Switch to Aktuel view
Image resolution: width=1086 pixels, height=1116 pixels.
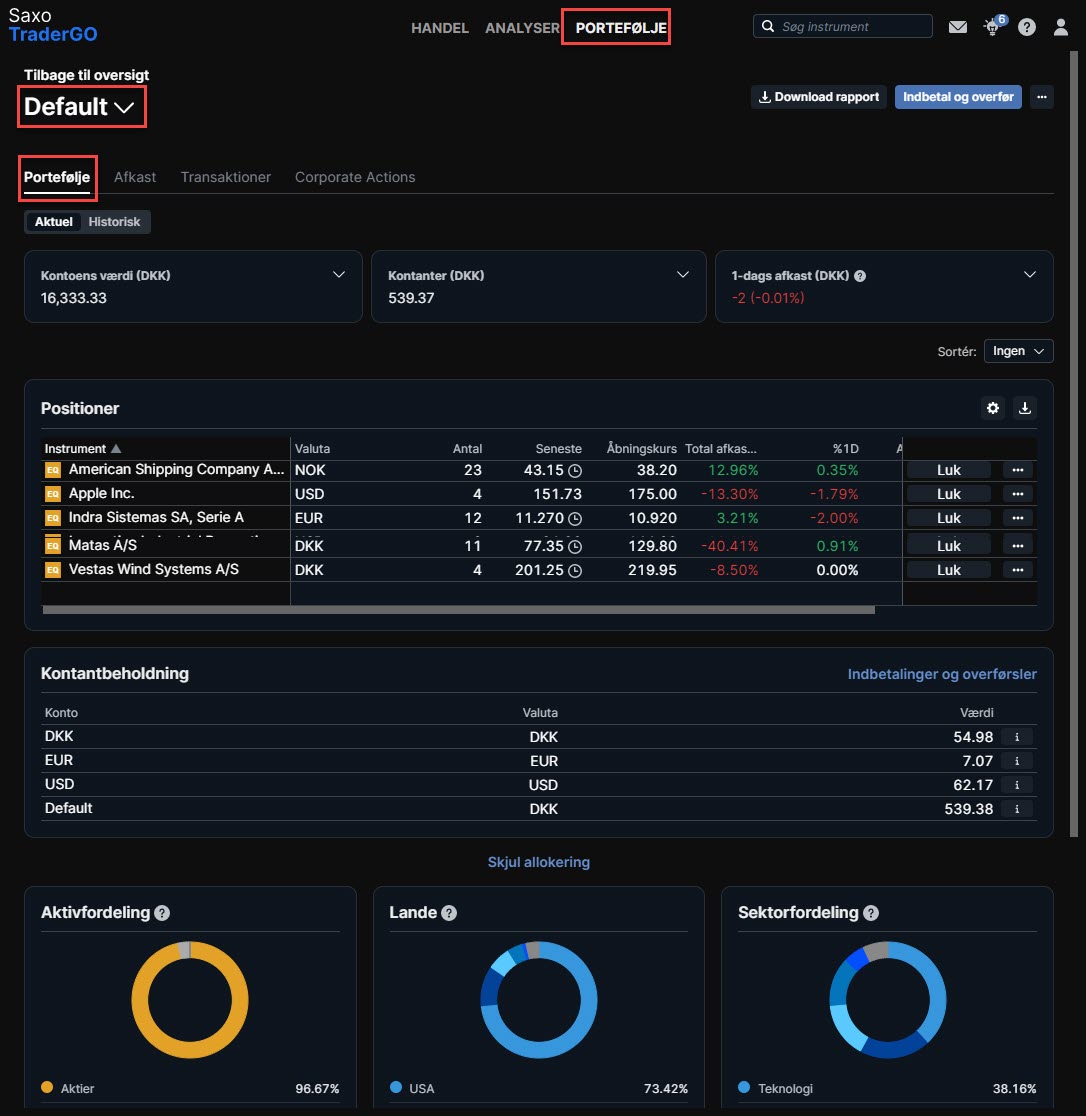tap(54, 222)
